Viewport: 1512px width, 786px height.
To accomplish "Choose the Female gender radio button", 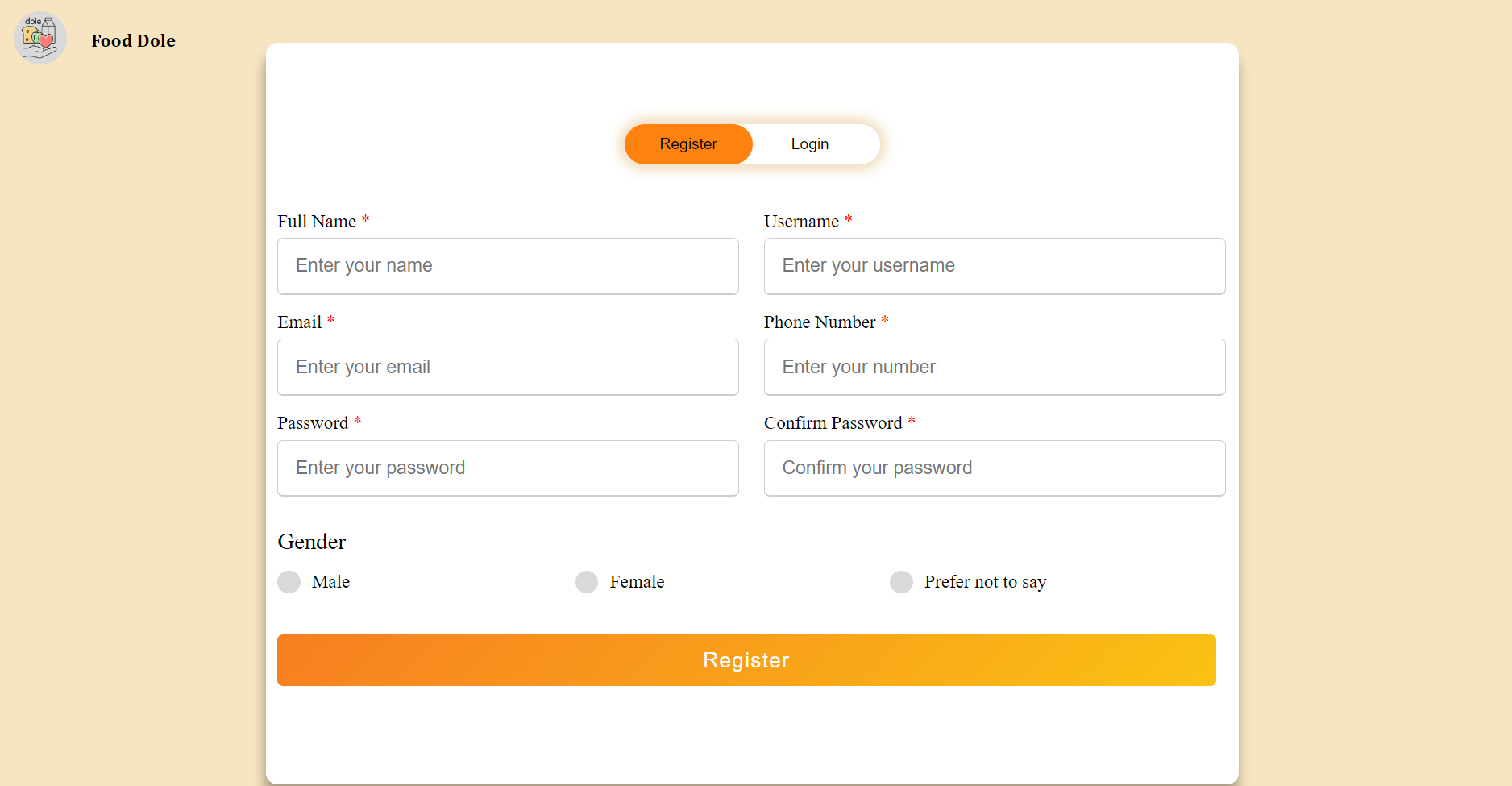I will point(587,582).
